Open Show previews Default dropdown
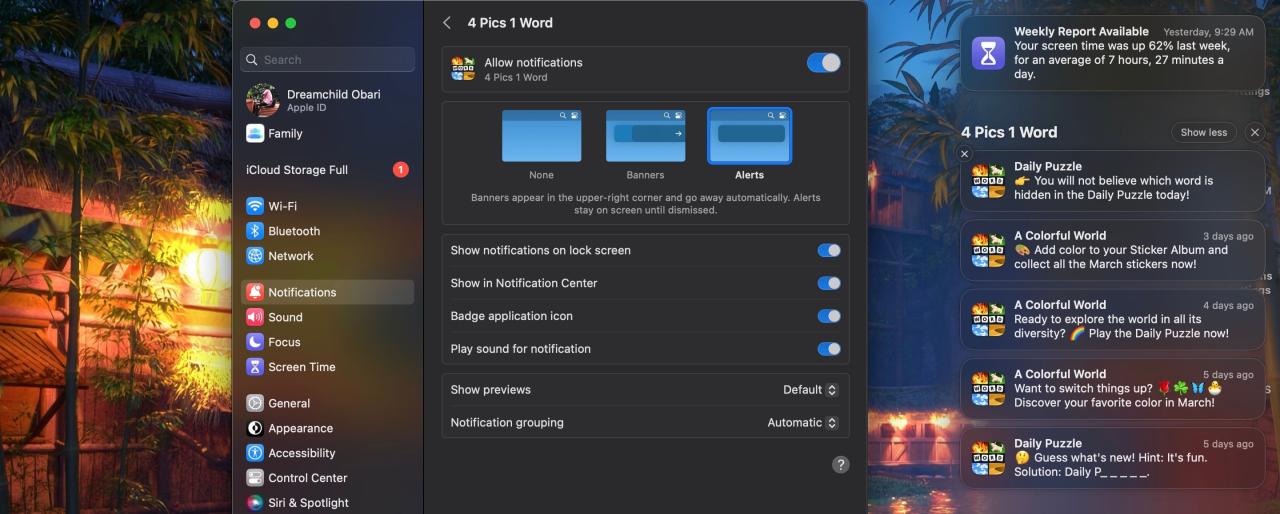This screenshot has width=1280, height=514. click(x=810, y=390)
